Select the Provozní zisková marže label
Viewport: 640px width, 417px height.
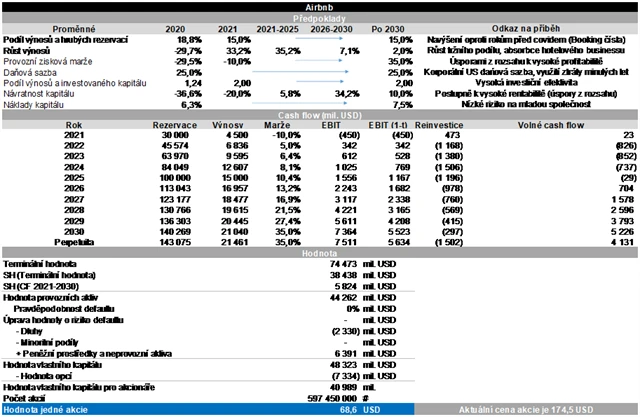(48, 61)
